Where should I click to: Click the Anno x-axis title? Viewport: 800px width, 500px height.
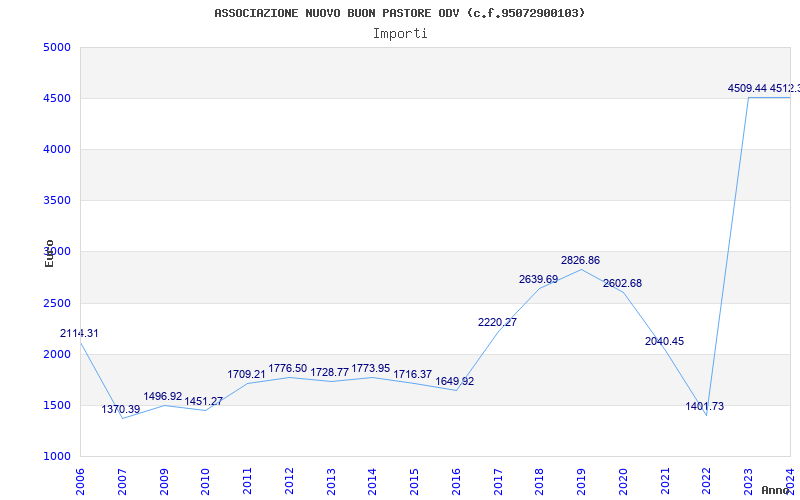click(774, 490)
